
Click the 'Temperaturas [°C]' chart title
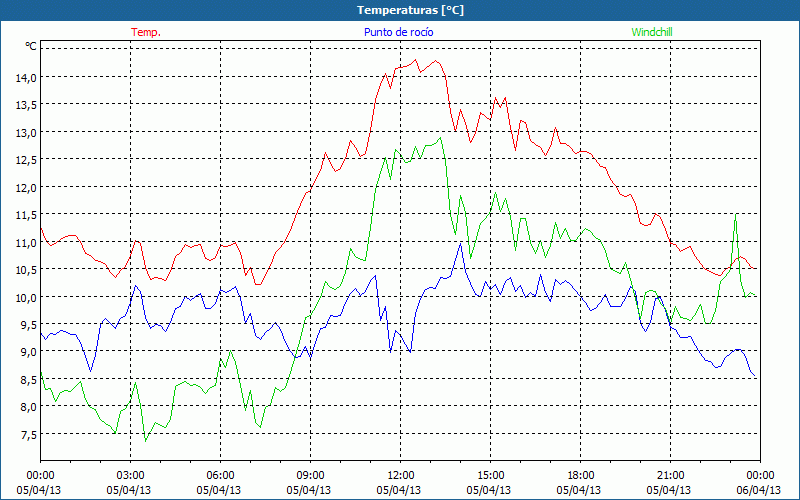click(410, 10)
